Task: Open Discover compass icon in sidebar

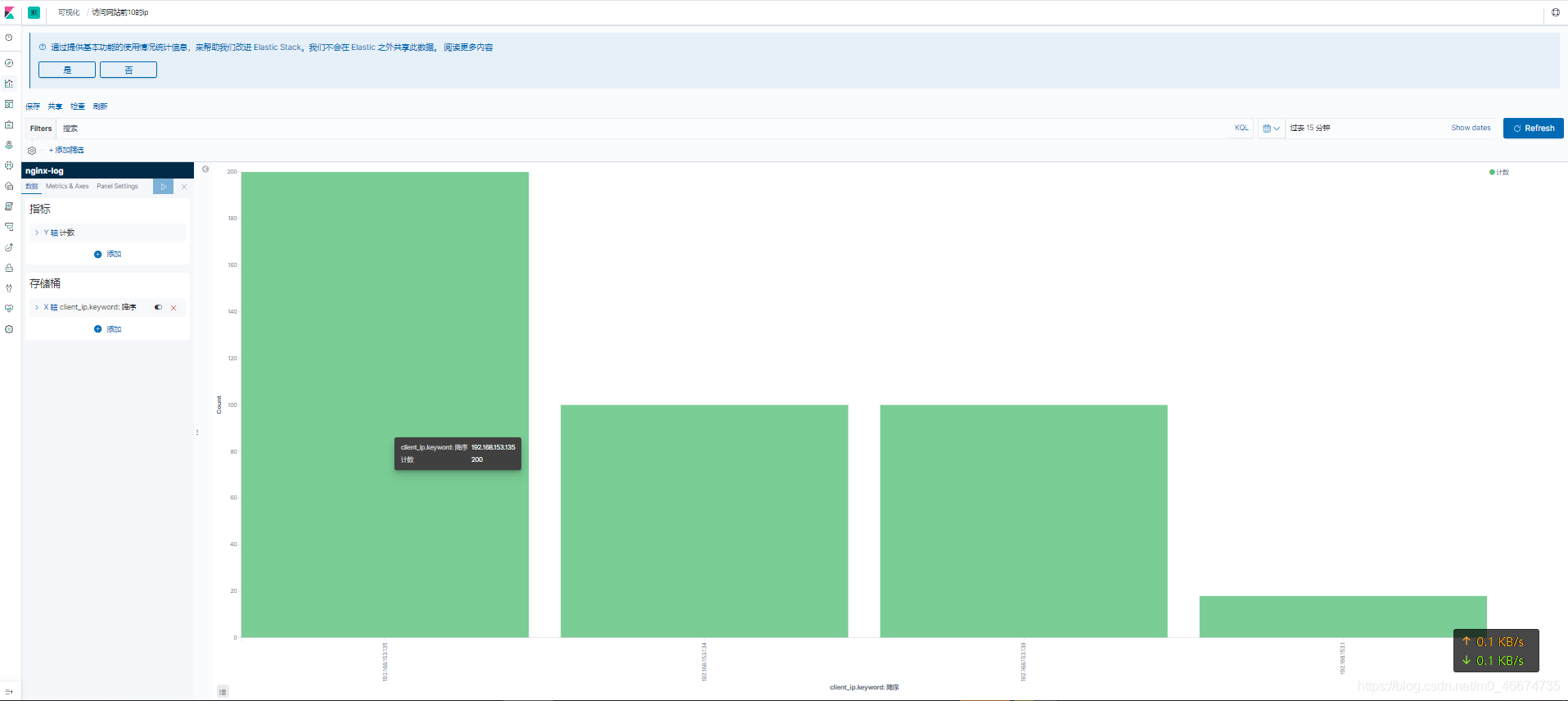Action: tap(9, 63)
